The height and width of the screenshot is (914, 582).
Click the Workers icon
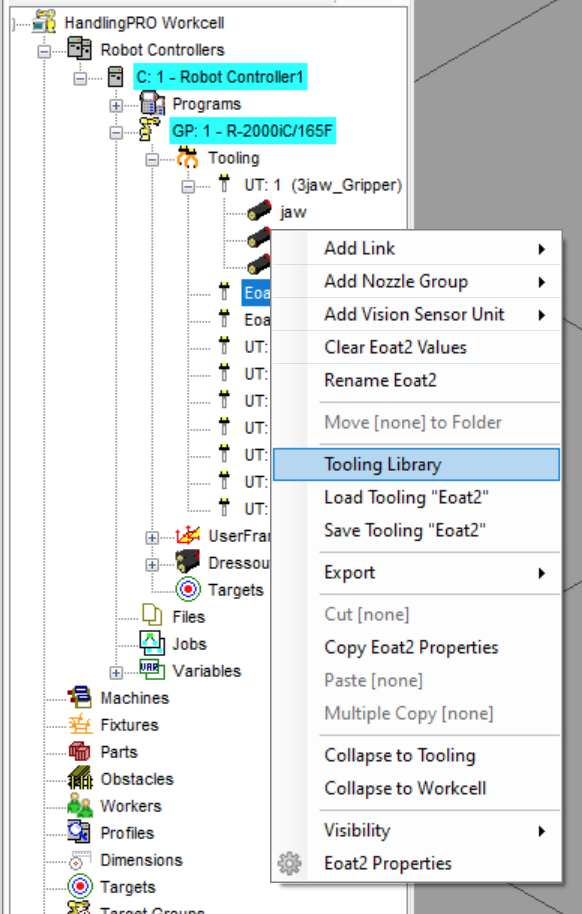pos(80,806)
